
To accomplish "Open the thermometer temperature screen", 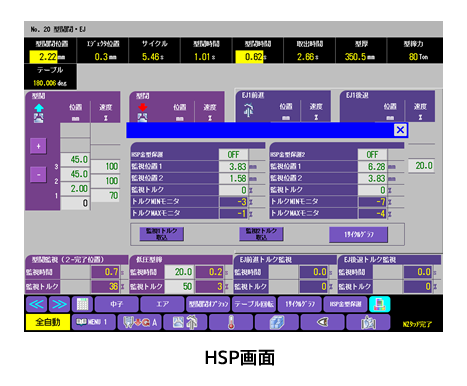I will click(x=231, y=322).
